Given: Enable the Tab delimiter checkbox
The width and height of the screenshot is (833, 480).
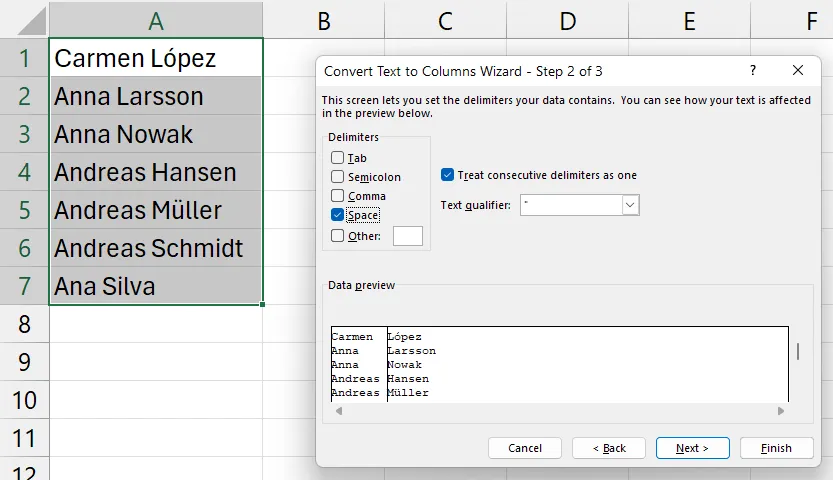Looking at the screenshot, I should (338, 158).
